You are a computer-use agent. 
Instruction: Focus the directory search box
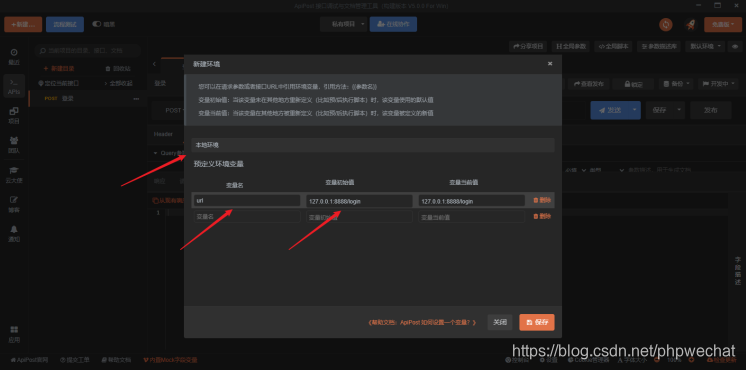88,50
